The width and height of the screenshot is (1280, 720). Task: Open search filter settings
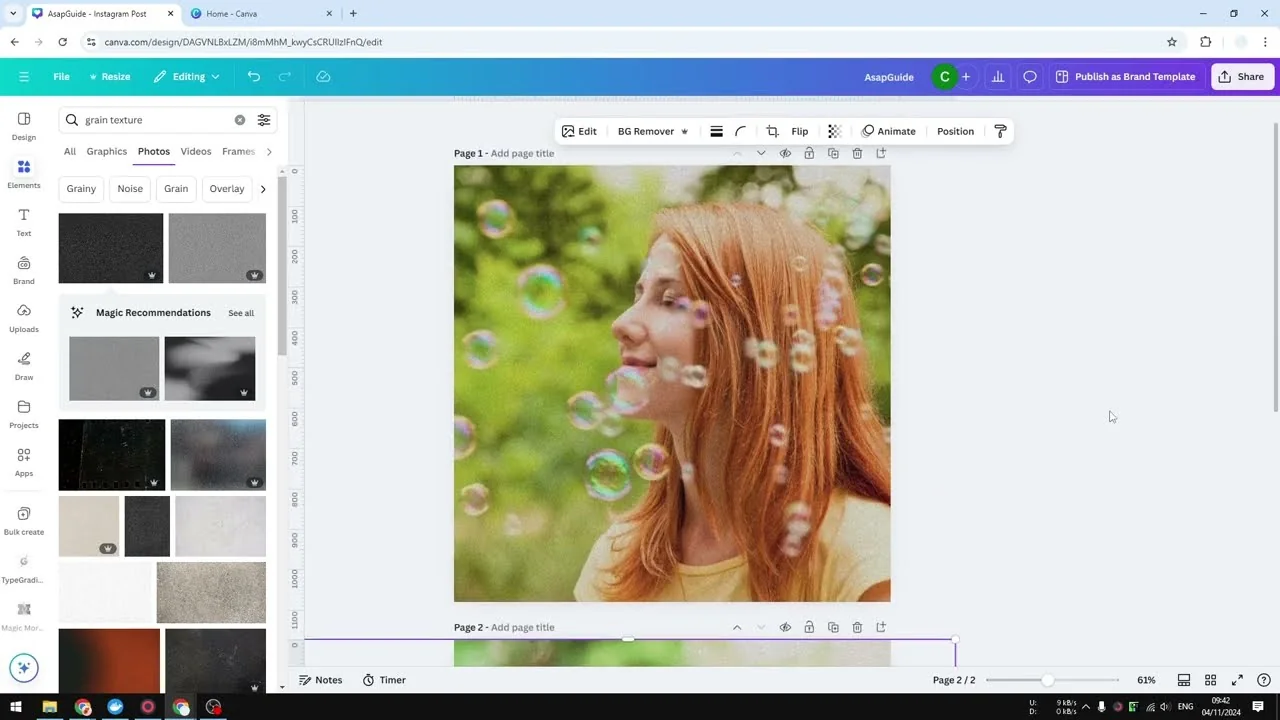pyautogui.click(x=263, y=119)
